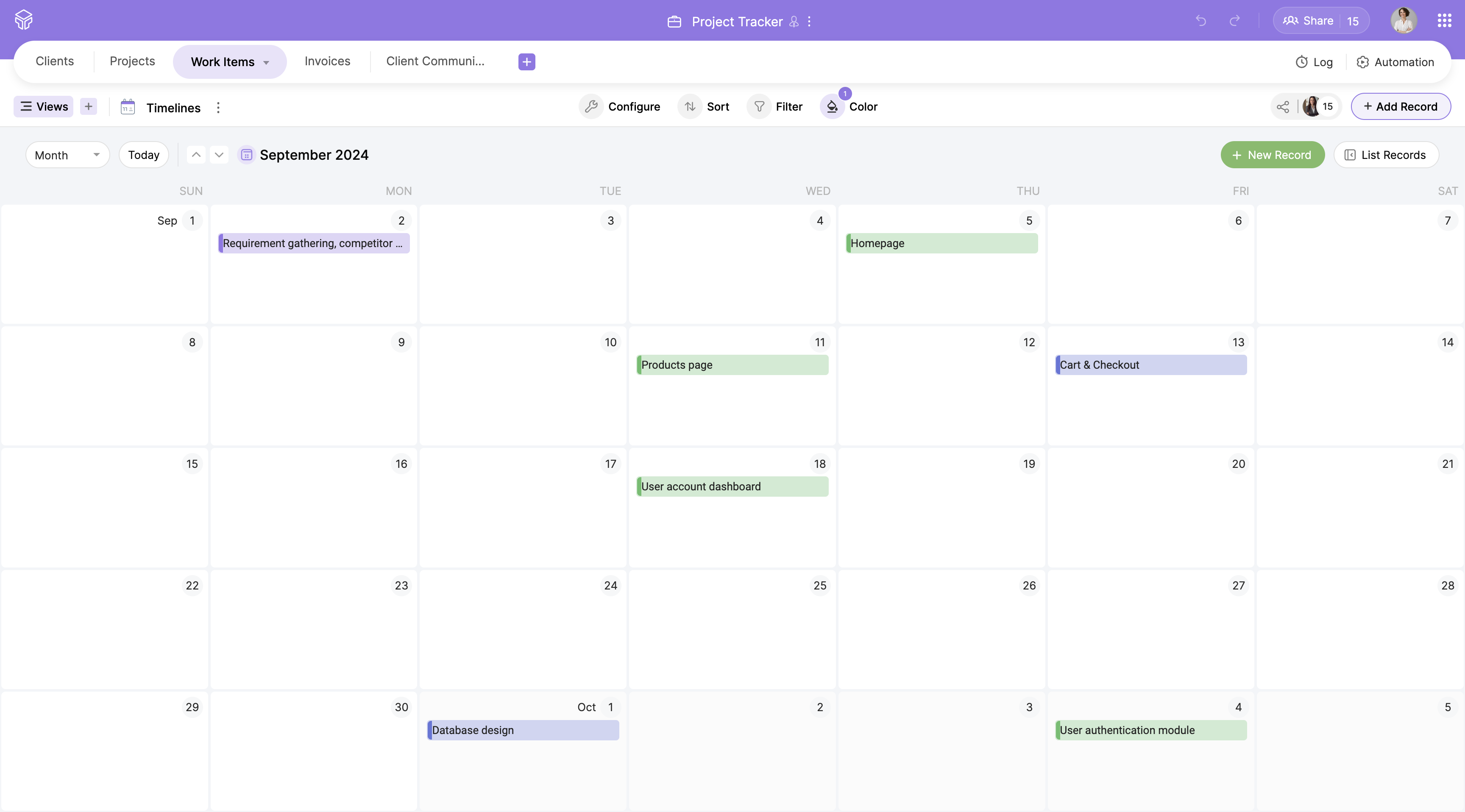Open the Configure tool
Image resolution: width=1465 pixels, height=812 pixels.
[x=620, y=106]
